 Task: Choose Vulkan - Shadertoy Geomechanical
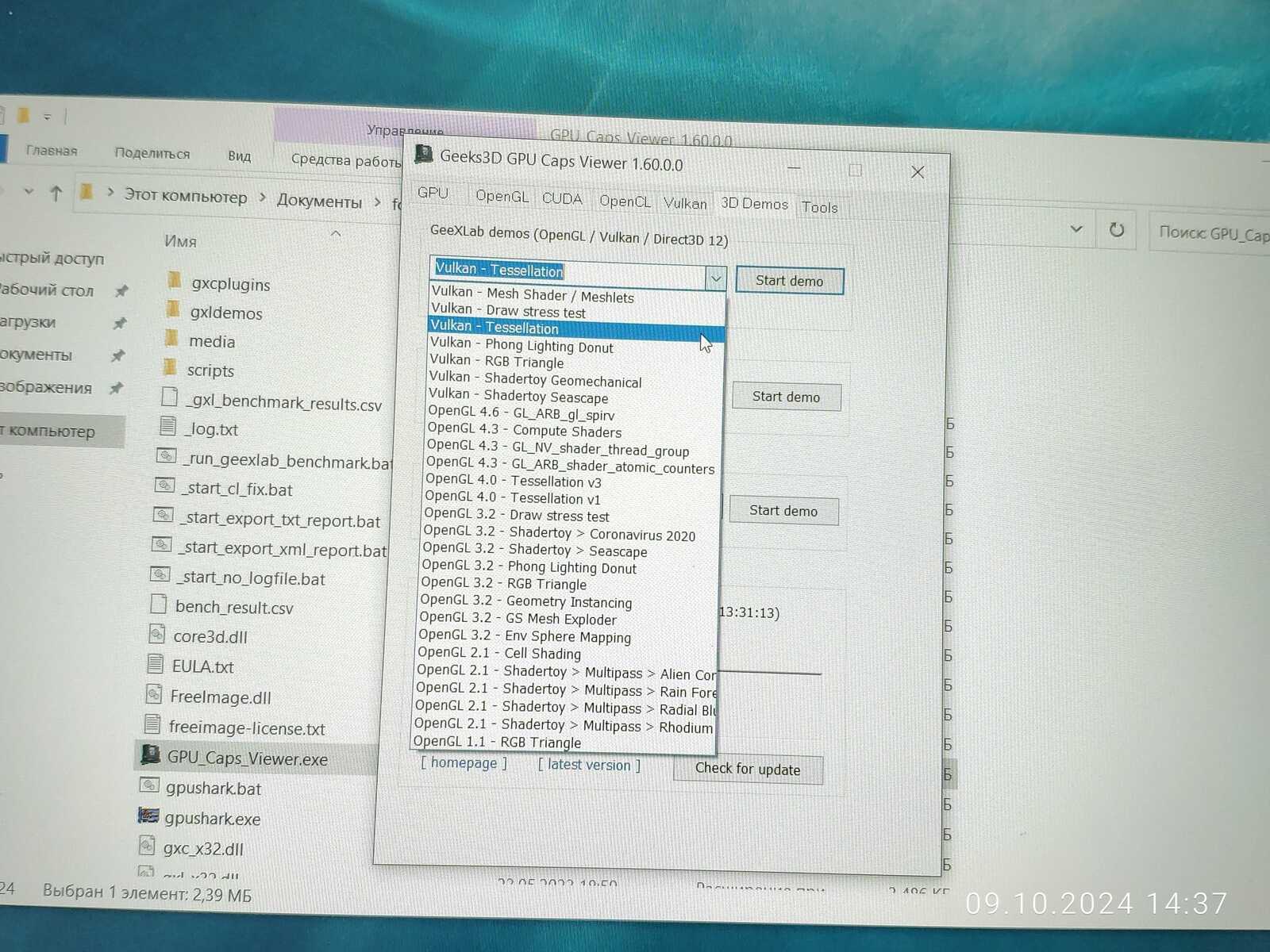575,379
